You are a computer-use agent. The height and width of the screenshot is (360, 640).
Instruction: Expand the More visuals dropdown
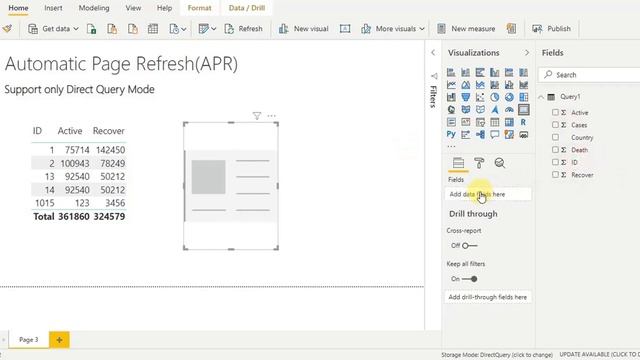422,29
